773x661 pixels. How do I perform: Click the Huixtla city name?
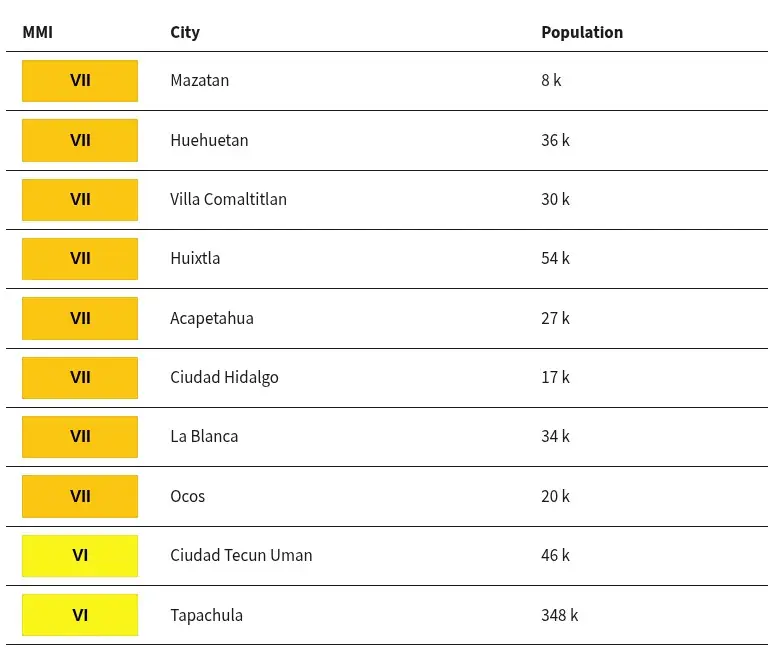pos(195,258)
